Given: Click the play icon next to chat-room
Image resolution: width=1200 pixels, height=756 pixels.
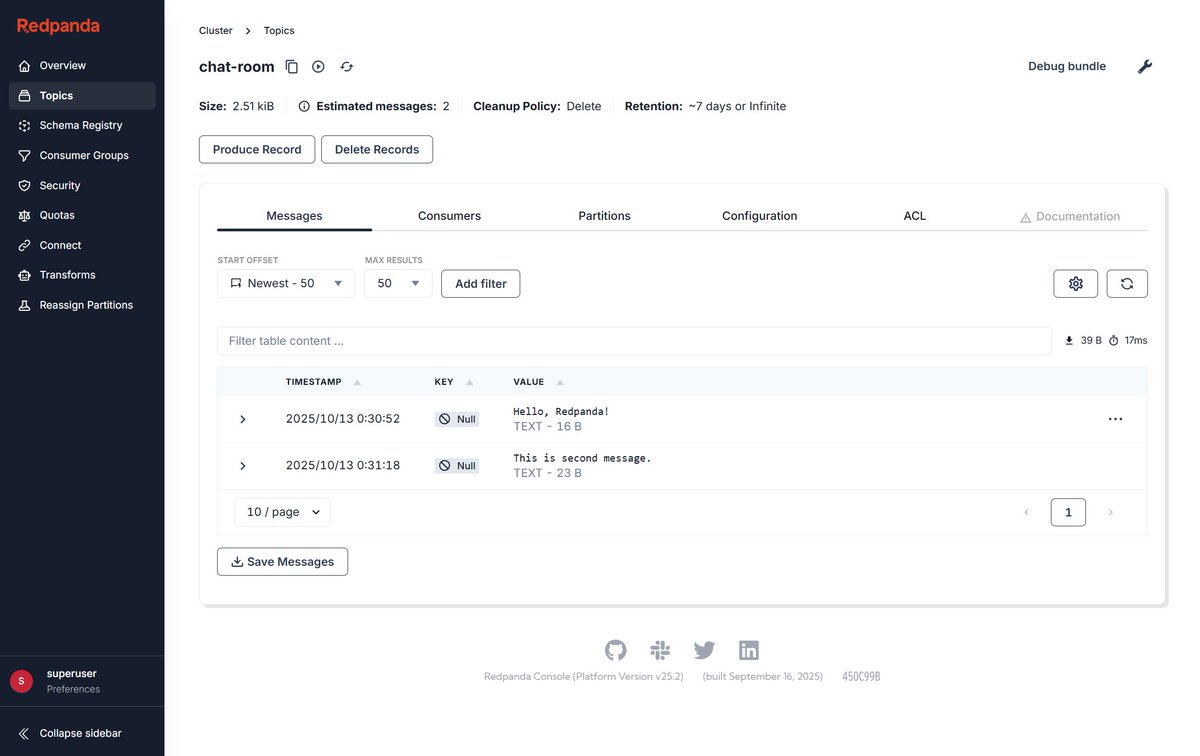Looking at the screenshot, I should (x=318, y=67).
